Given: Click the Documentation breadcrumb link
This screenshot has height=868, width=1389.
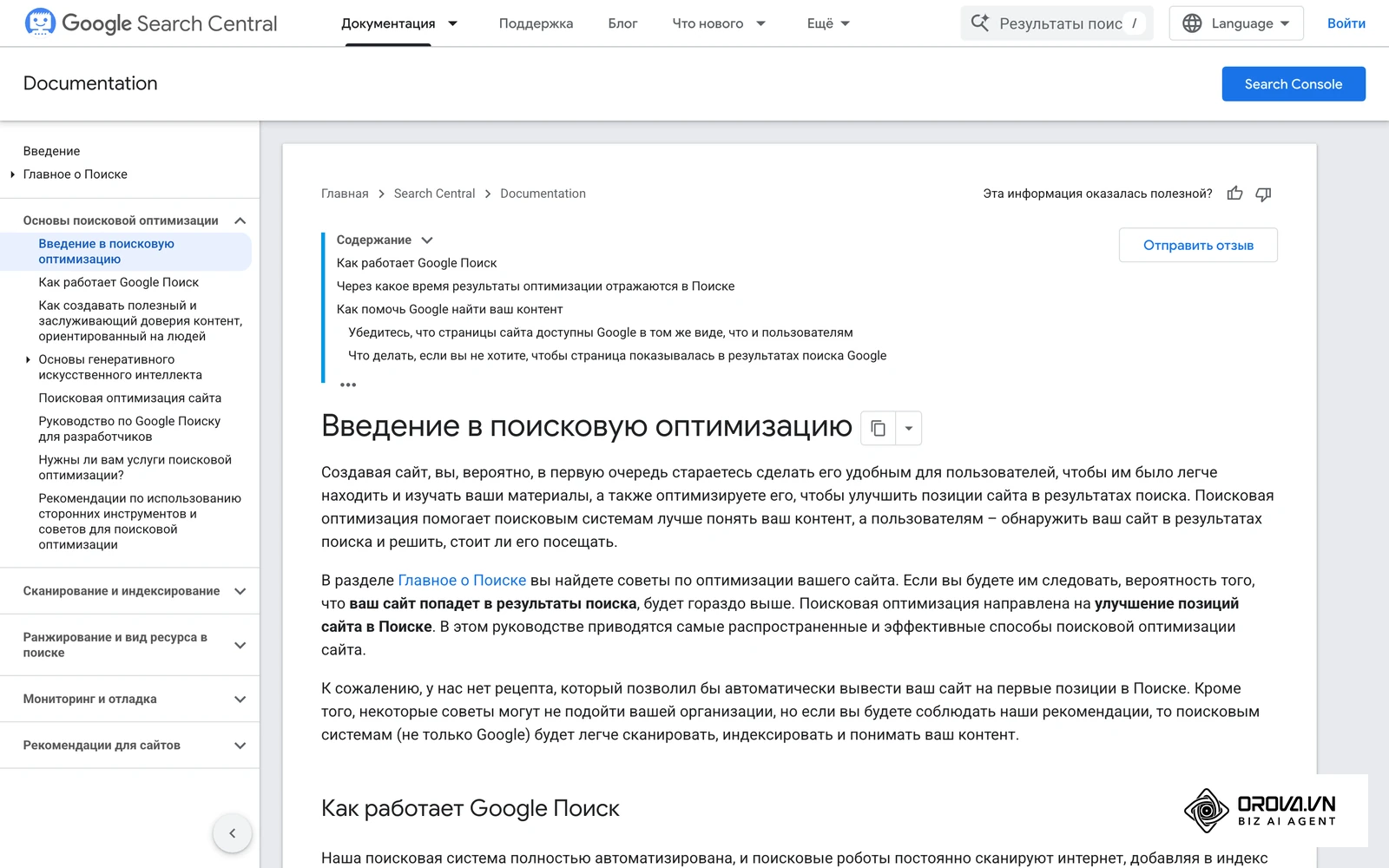Looking at the screenshot, I should [543, 194].
